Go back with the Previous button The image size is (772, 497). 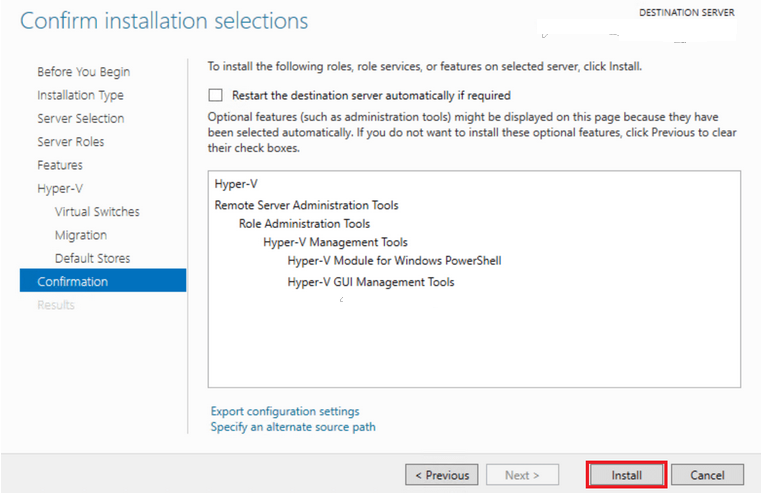[x=442, y=475]
